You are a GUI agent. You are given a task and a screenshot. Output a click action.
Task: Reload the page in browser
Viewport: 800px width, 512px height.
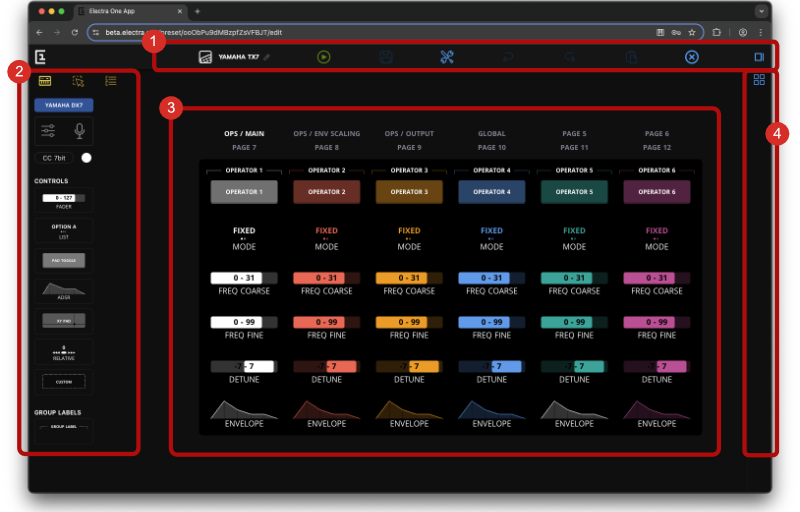point(74,32)
